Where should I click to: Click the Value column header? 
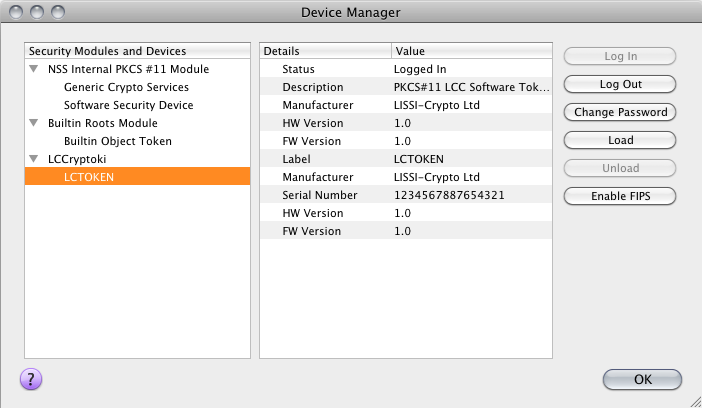(472, 51)
